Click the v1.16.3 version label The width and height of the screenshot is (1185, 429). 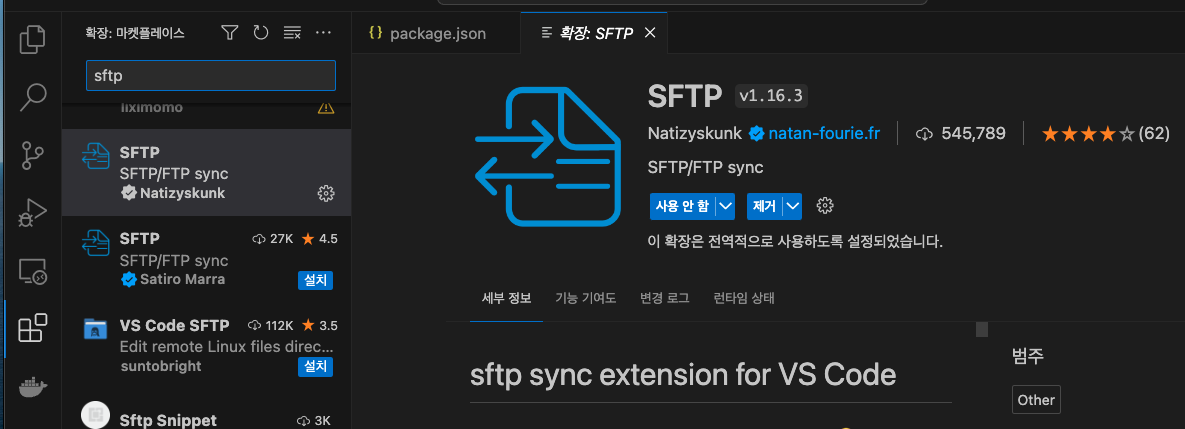772,95
